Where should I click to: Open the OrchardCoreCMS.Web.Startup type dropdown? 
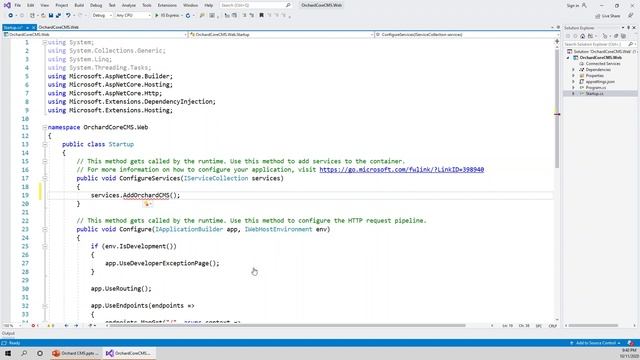tap(281, 35)
